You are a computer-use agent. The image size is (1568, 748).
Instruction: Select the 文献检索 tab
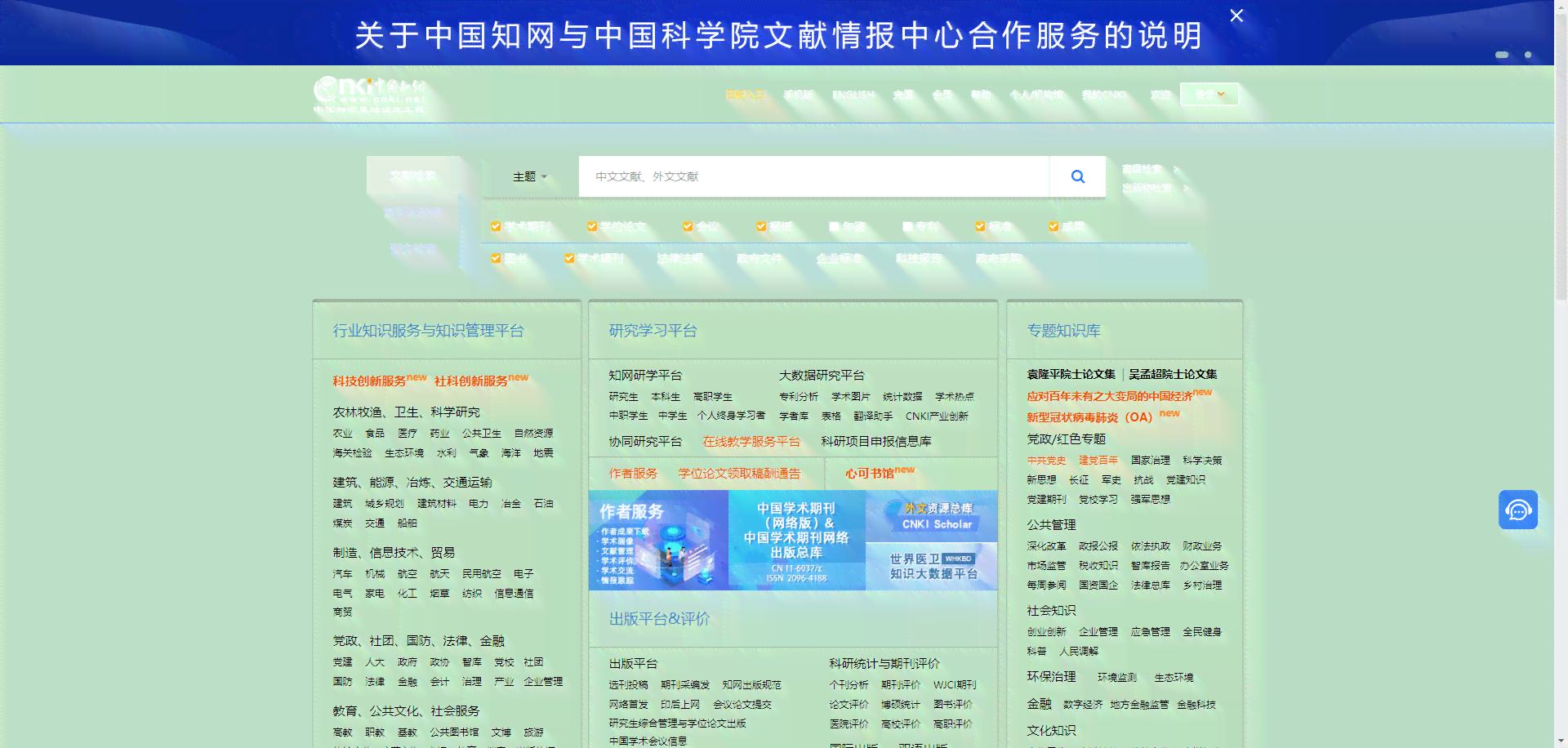click(412, 176)
